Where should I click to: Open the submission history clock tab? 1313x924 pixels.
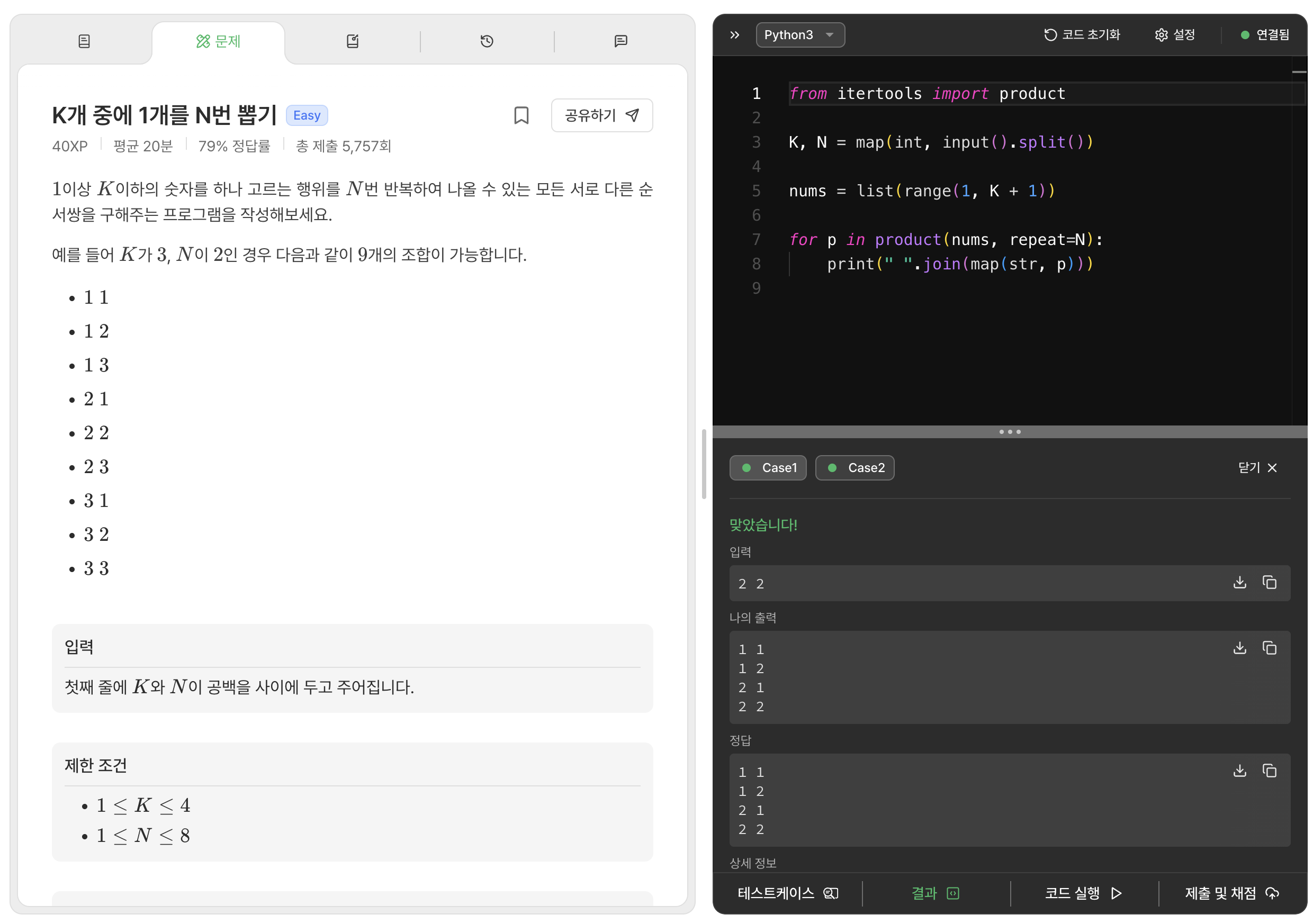click(x=487, y=41)
